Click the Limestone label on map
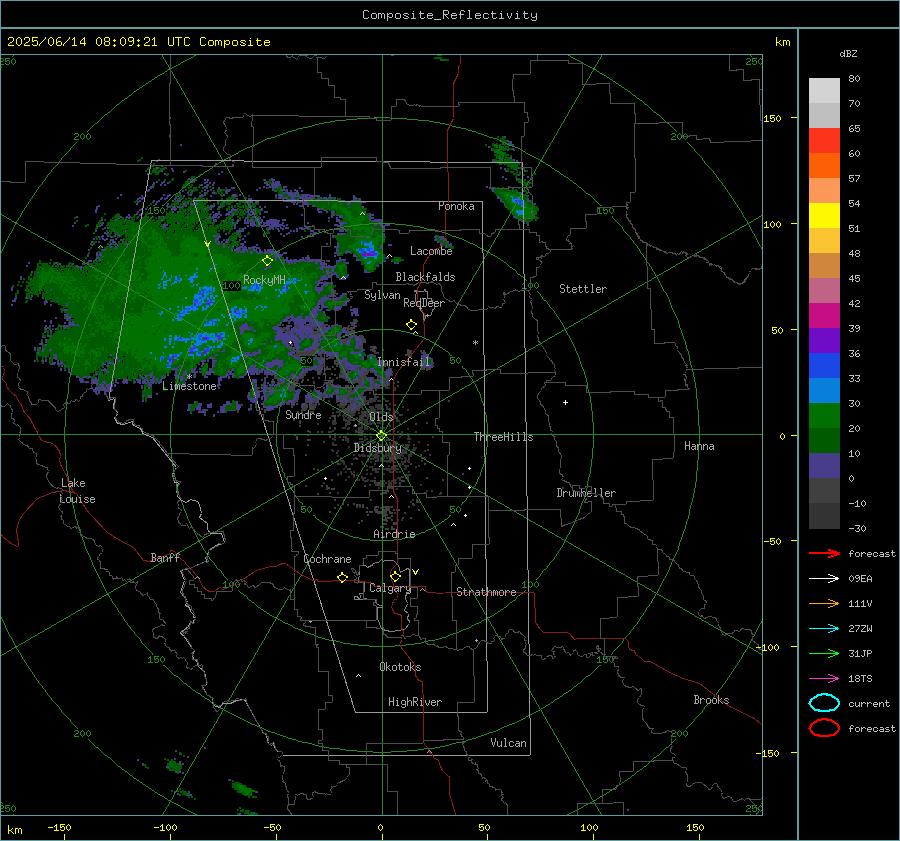 [189, 386]
